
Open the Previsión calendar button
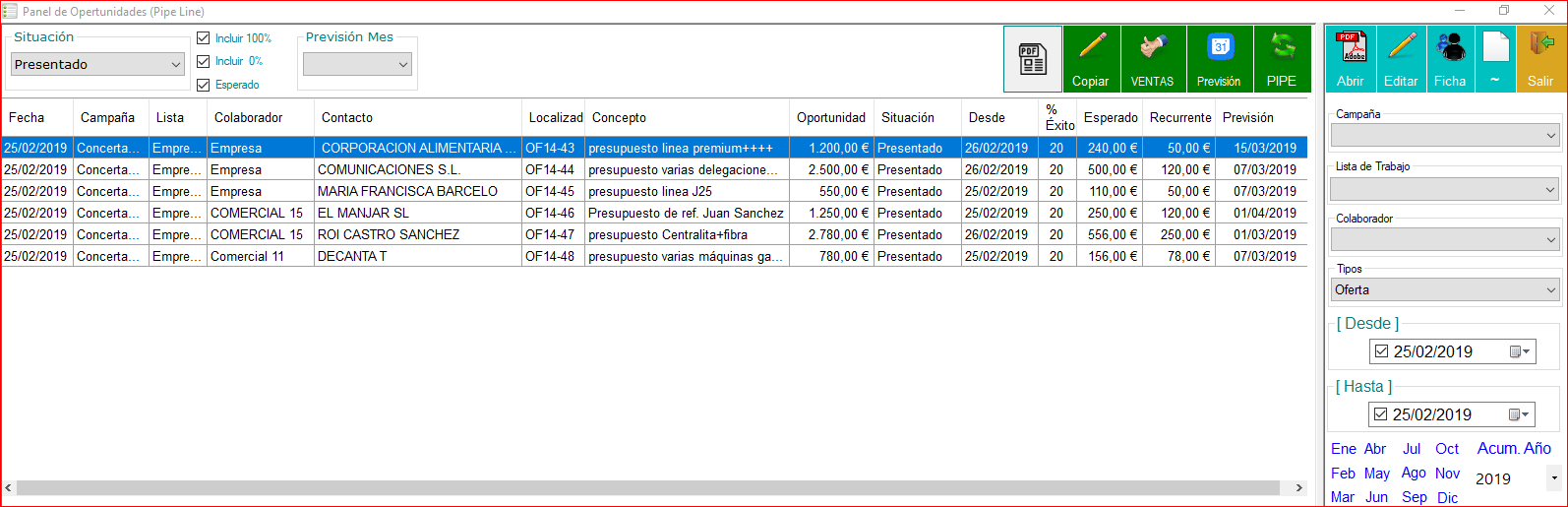click(1219, 59)
